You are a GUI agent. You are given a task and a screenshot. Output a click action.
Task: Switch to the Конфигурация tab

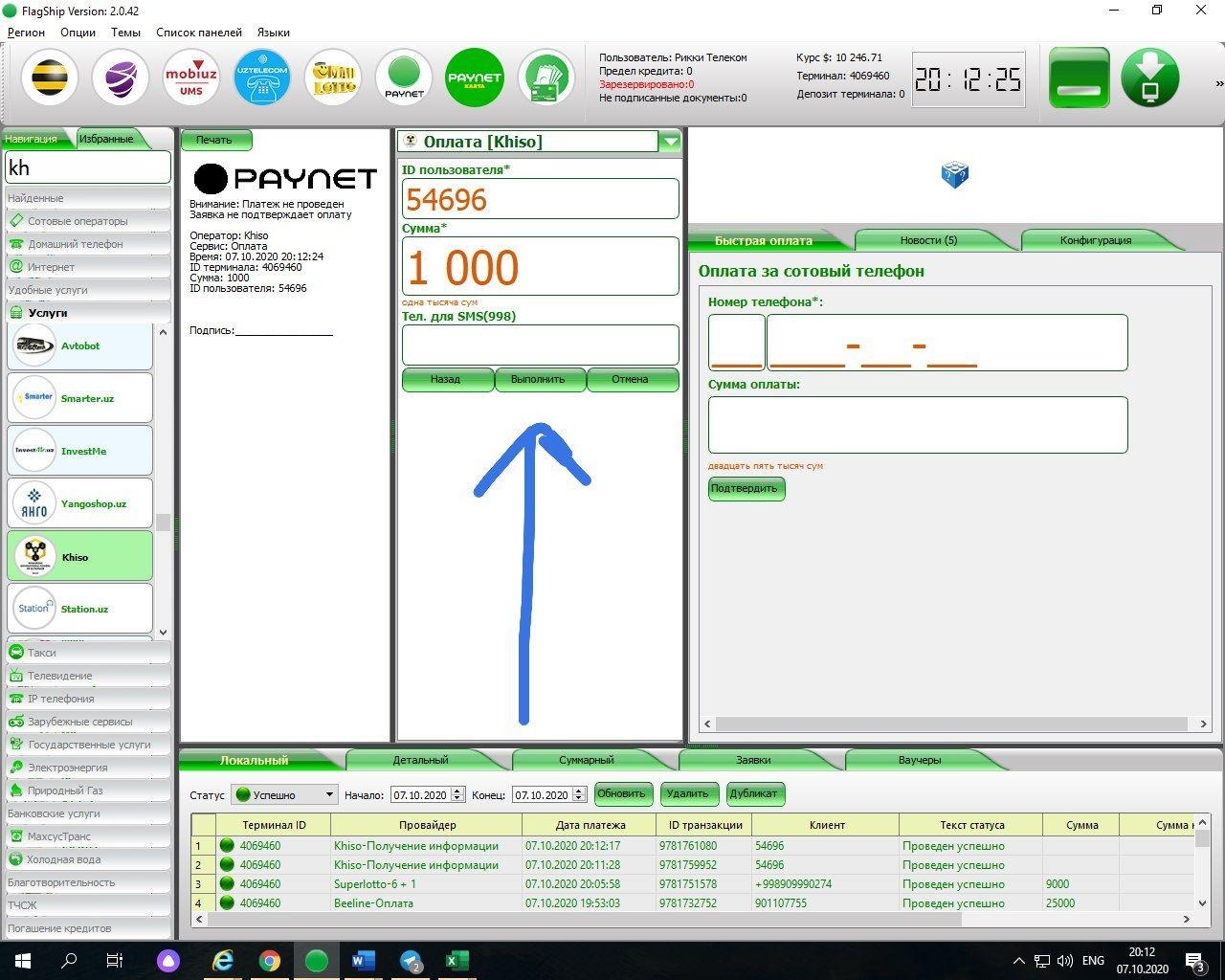(1095, 240)
